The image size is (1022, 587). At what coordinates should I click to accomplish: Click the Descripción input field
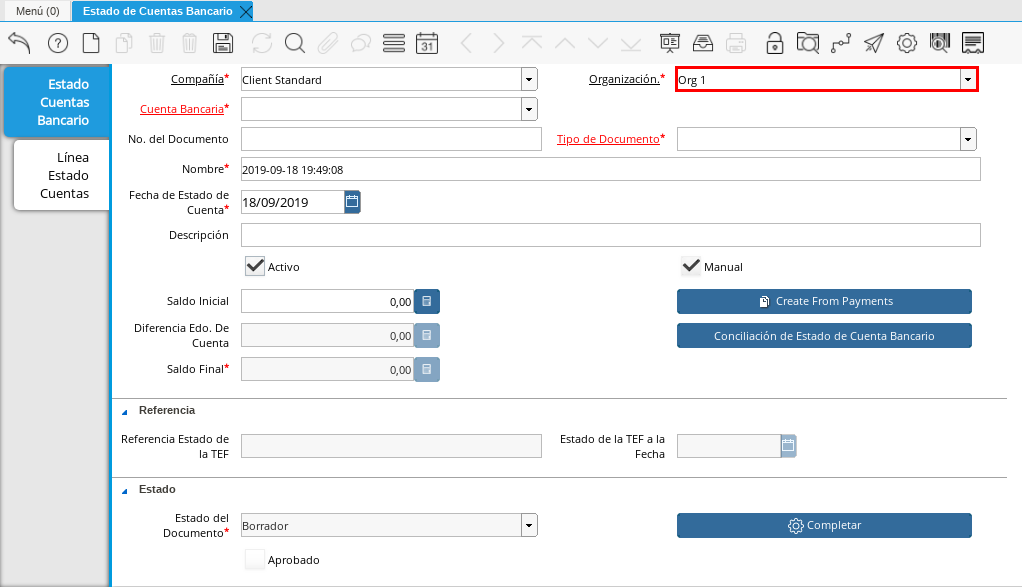click(611, 235)
